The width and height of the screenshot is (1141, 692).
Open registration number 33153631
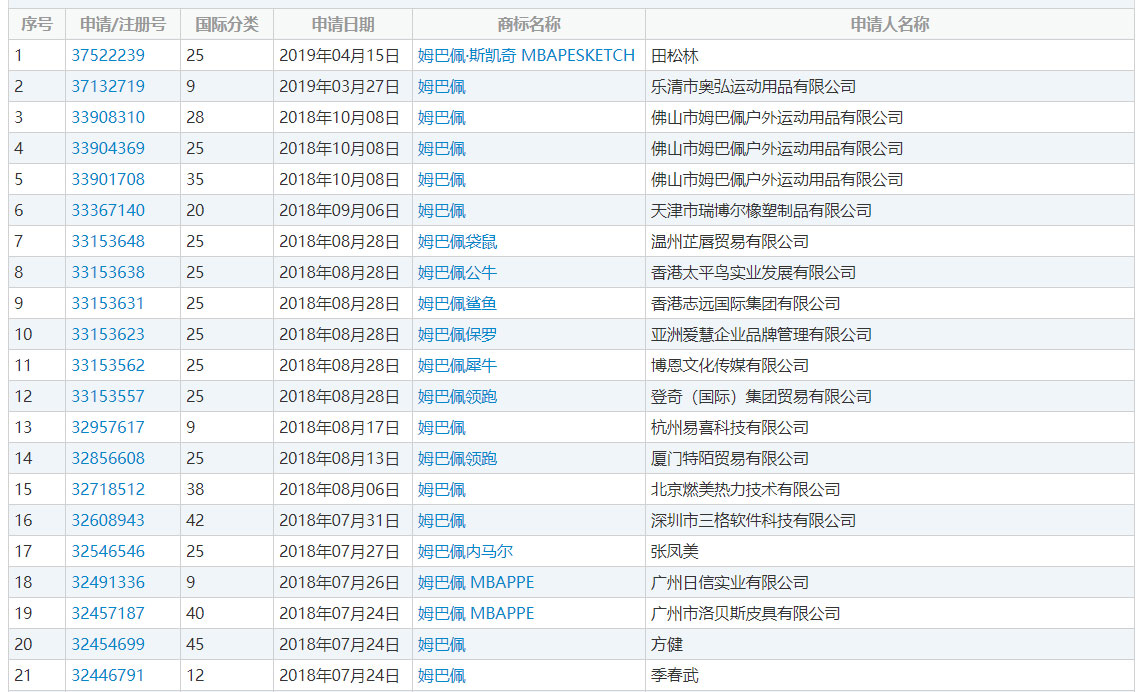pyautogui.click(x=108, y=303)
